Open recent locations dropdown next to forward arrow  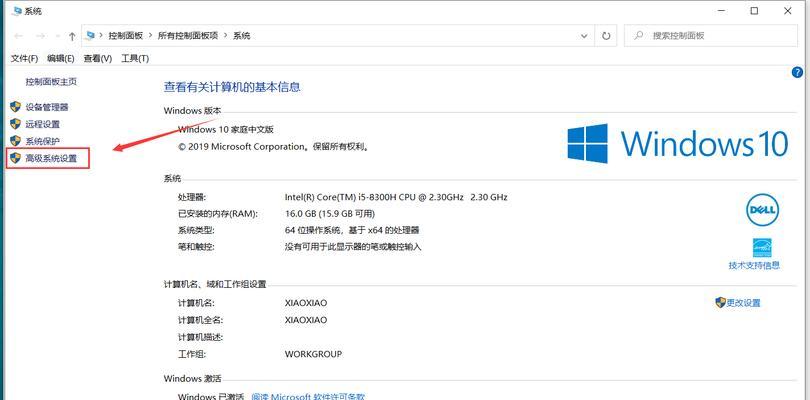click(x=57, y=36)
